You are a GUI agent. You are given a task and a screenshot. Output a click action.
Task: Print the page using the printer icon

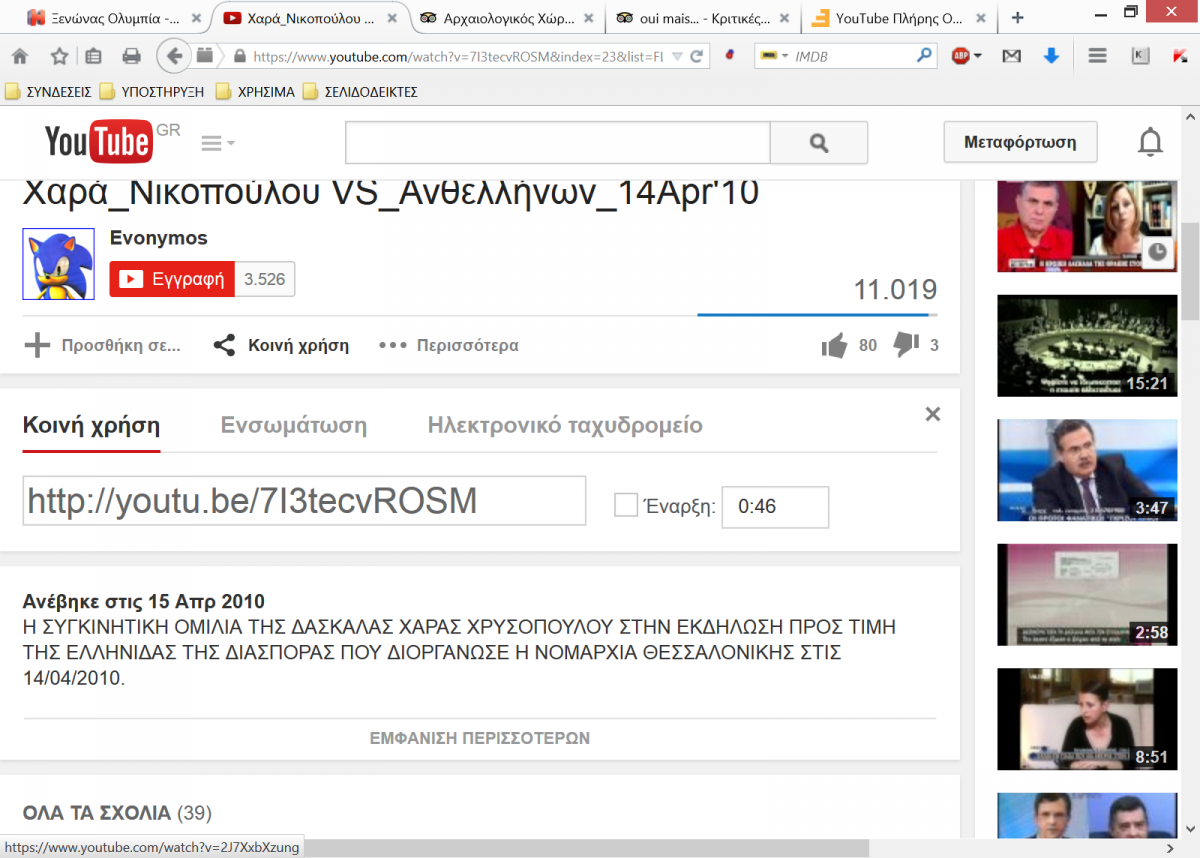(x=131, y=56)
